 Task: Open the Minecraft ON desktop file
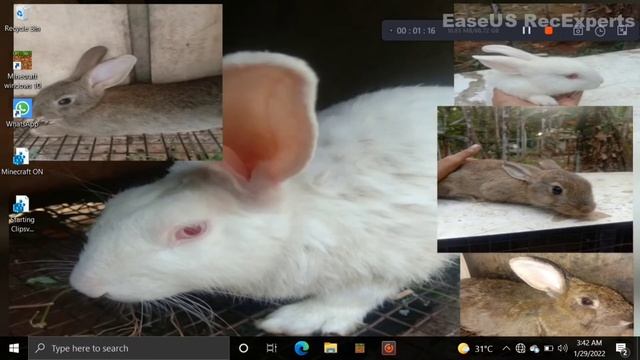point(22,162)
